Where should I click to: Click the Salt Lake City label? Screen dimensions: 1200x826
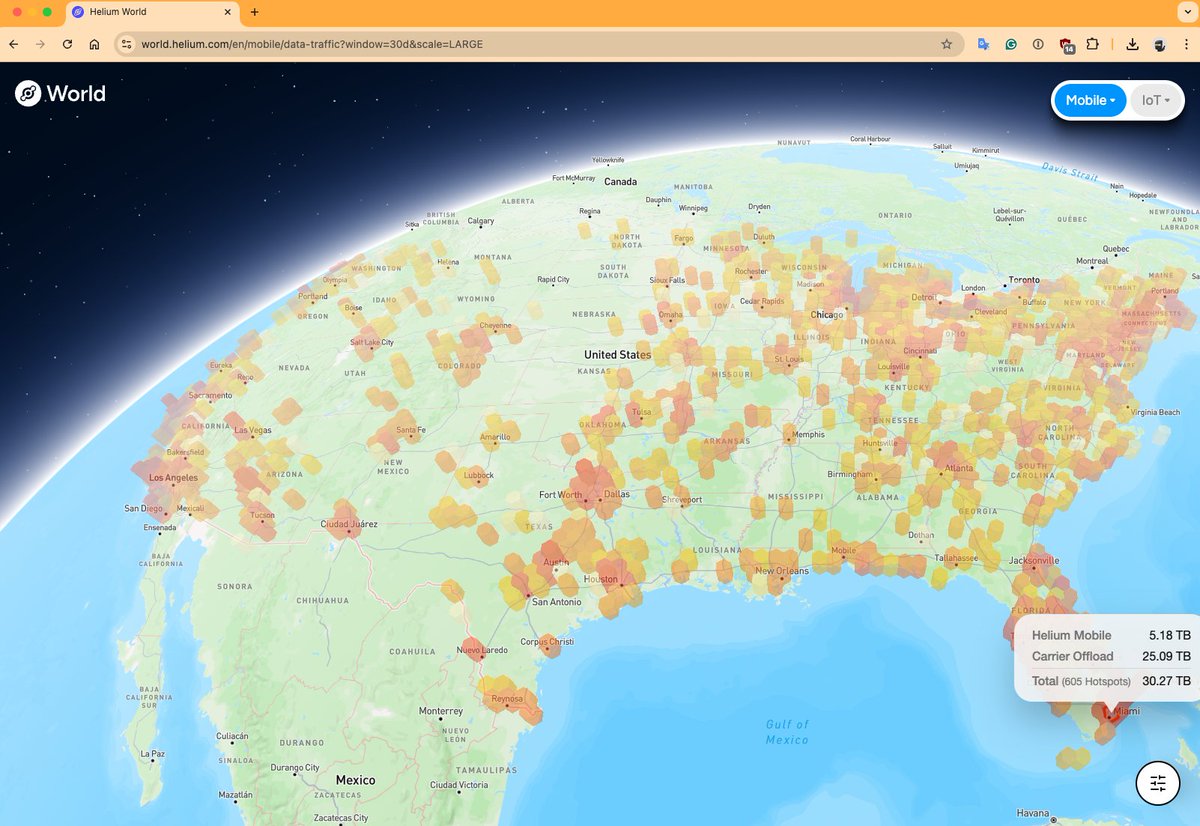372,343
